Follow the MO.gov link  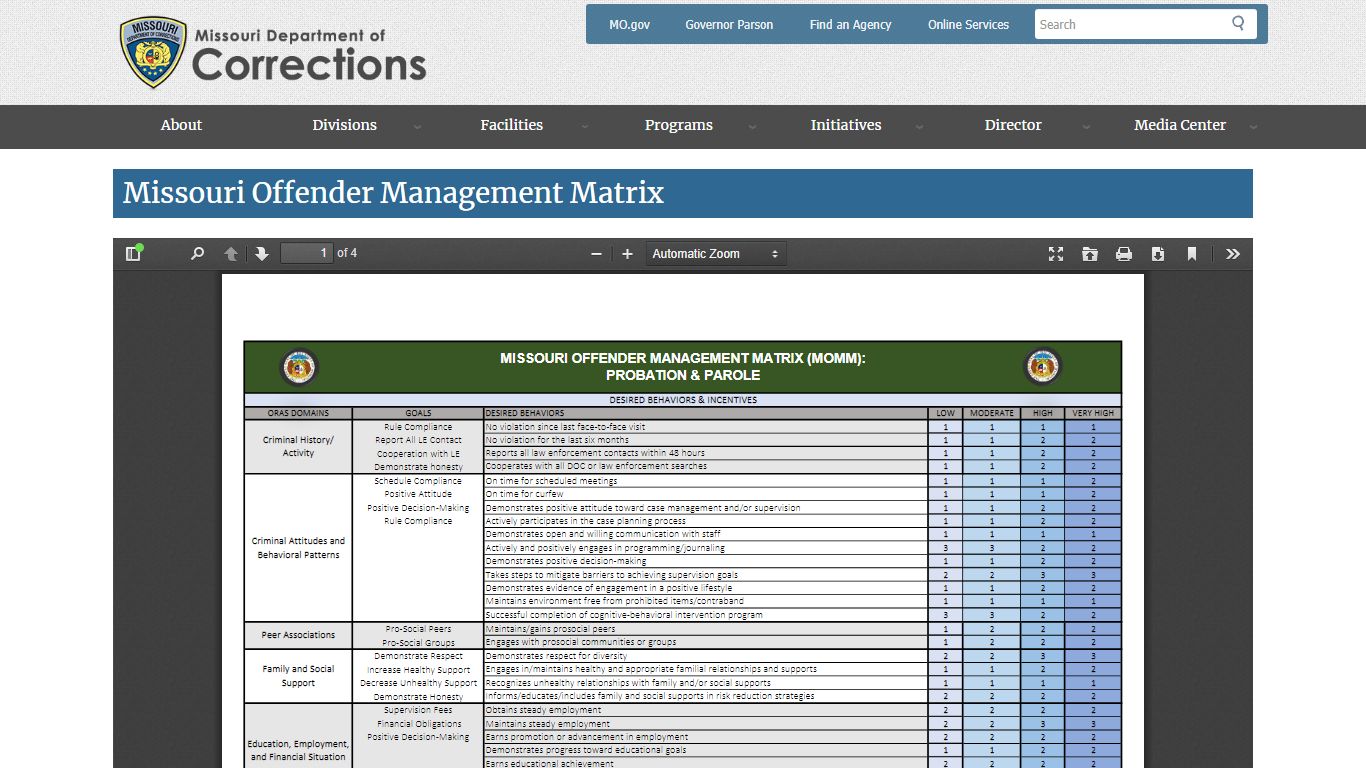pos(629,24)
